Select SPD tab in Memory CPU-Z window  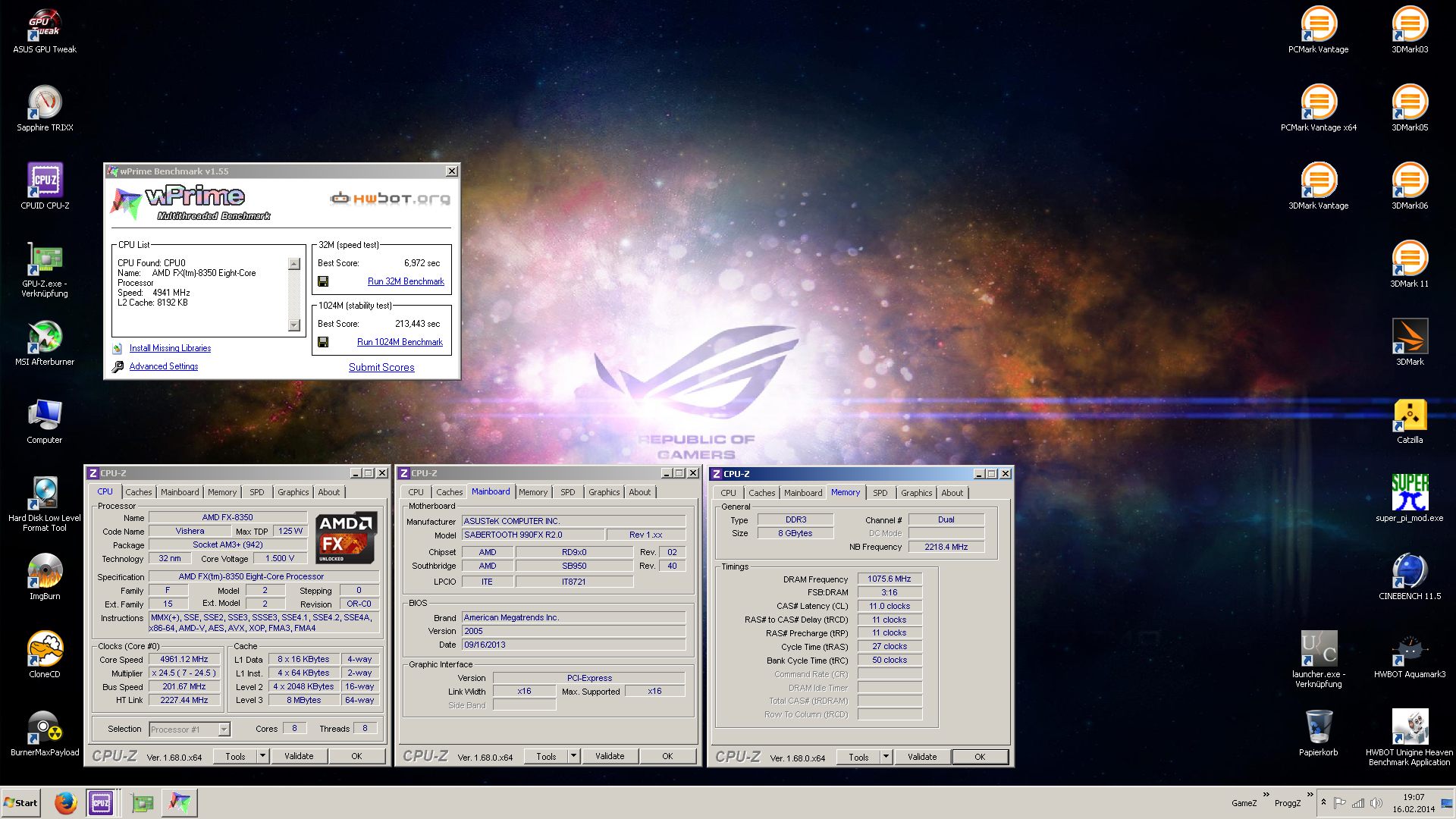click(x=880, y=493)
